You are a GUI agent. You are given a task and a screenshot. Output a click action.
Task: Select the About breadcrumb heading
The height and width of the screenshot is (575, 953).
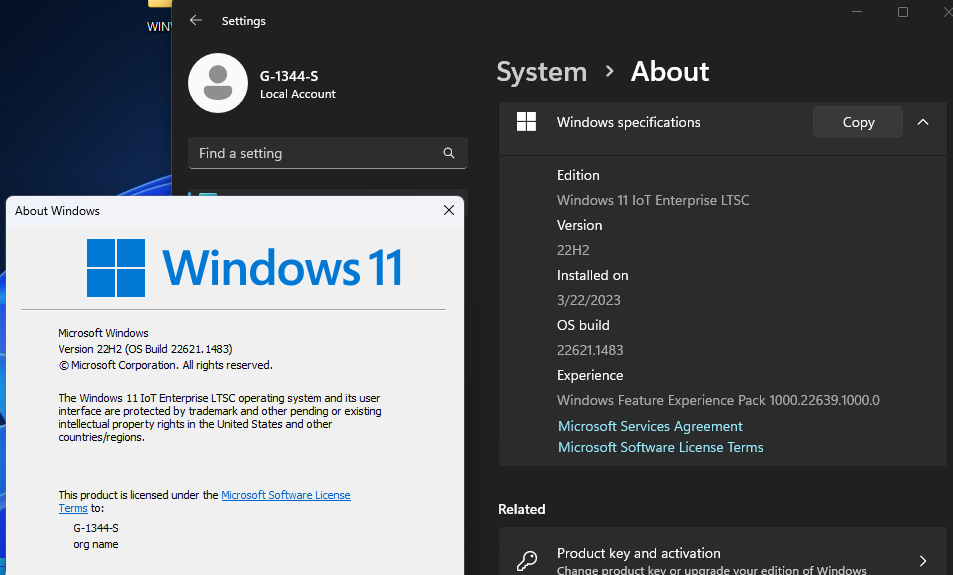tap(670, 72)
